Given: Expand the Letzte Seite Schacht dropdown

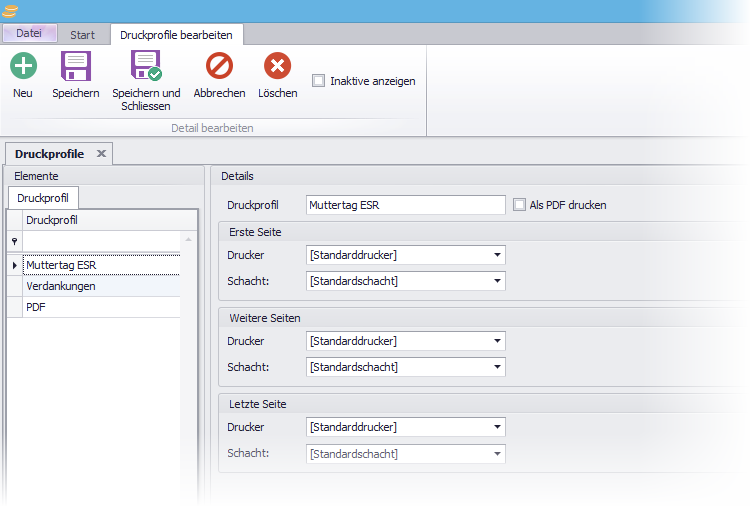Looking at the screenshot, I should coord(497,453).
